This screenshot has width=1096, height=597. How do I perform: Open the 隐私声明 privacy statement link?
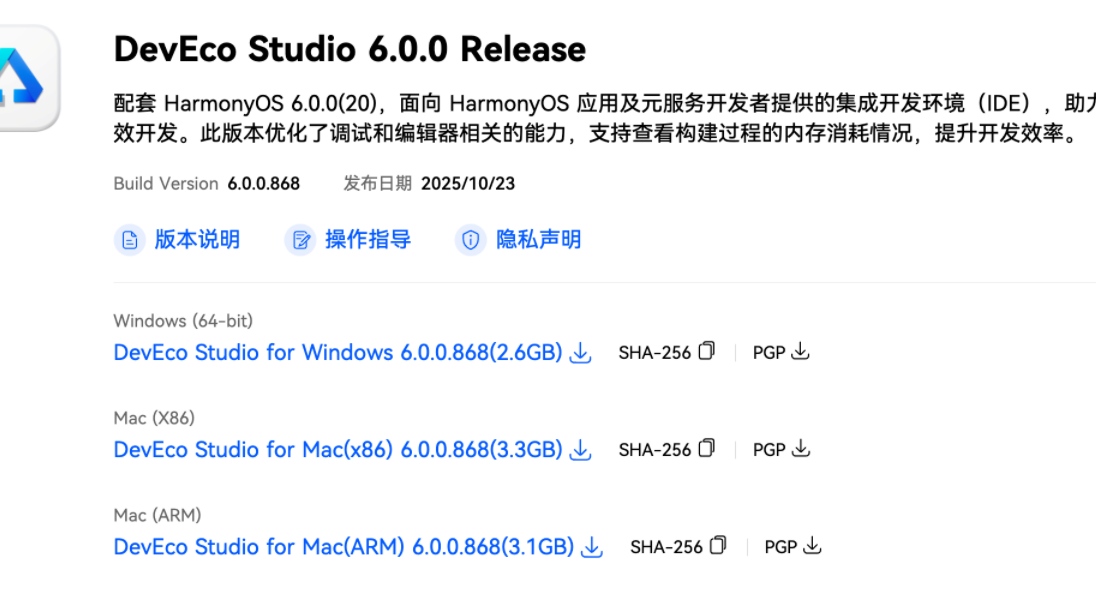point(538,240)
